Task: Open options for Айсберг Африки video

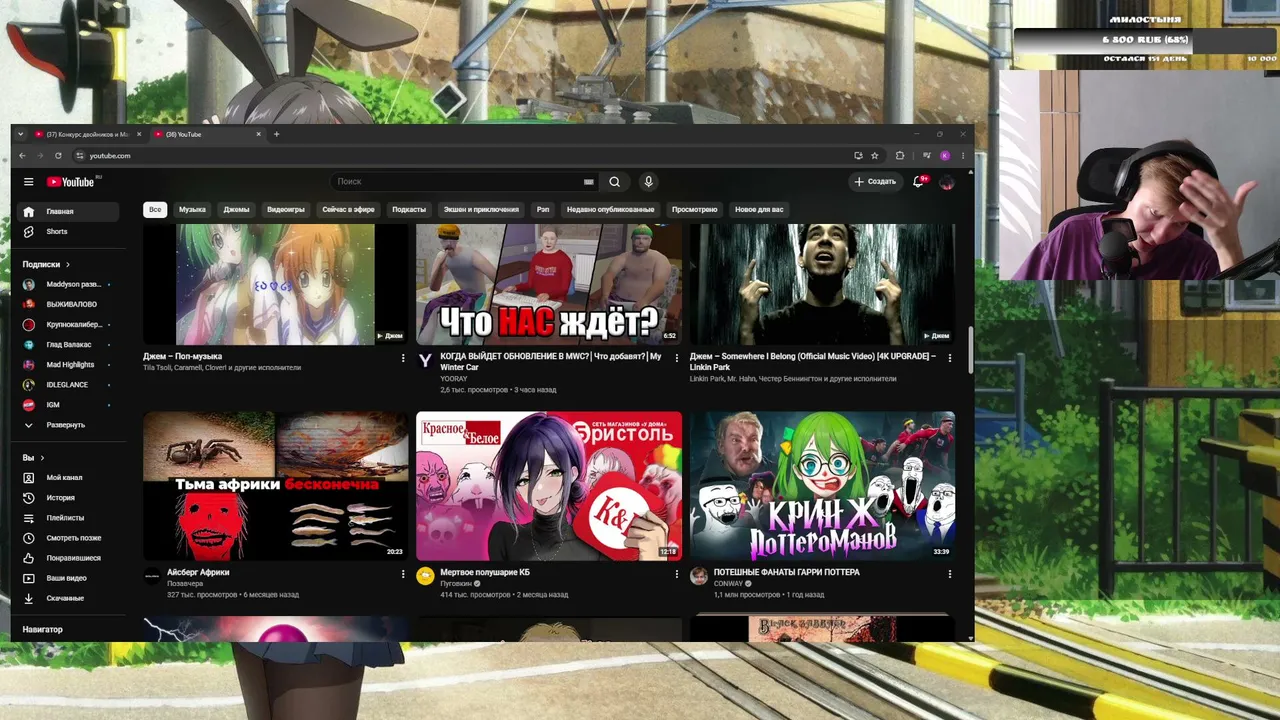Action: pos(403,574)
